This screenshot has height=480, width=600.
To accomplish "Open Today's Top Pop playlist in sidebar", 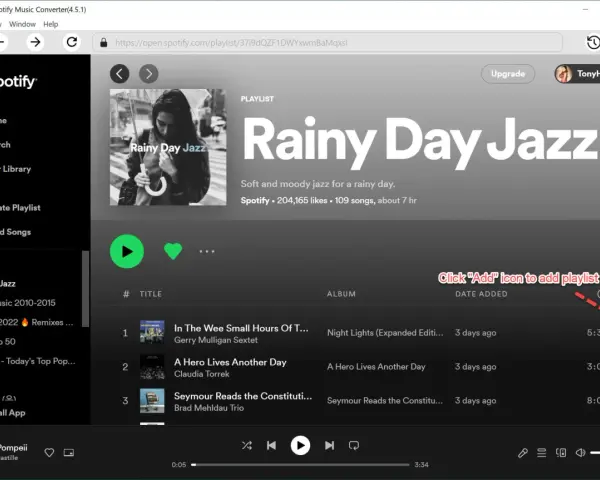I will pyautogui.click(x=38, y=361).
